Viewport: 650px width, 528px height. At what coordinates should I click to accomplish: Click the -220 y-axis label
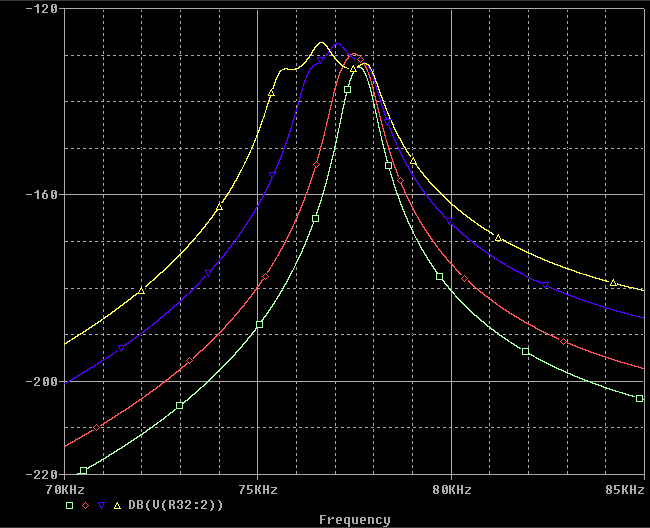(x=42, y=475)
